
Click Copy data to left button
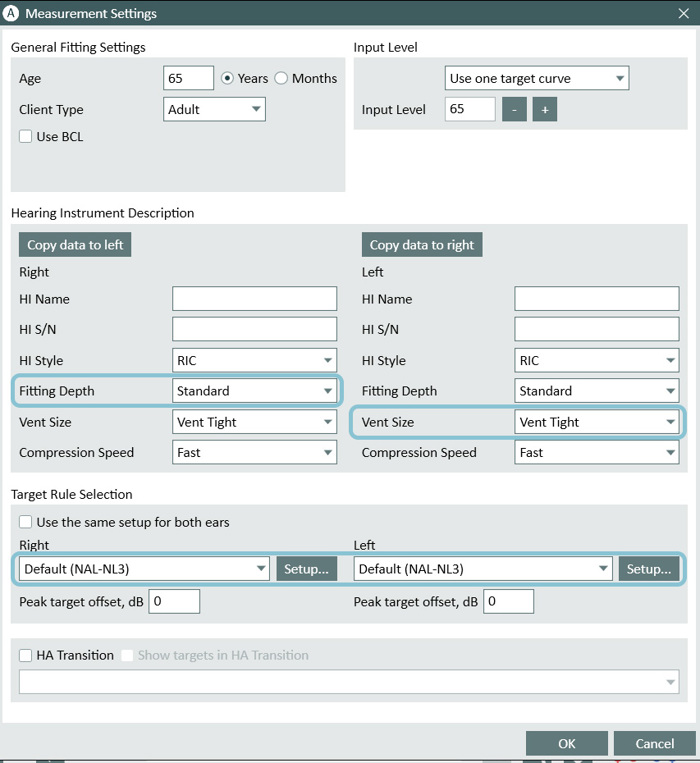[x=75, y=245]
